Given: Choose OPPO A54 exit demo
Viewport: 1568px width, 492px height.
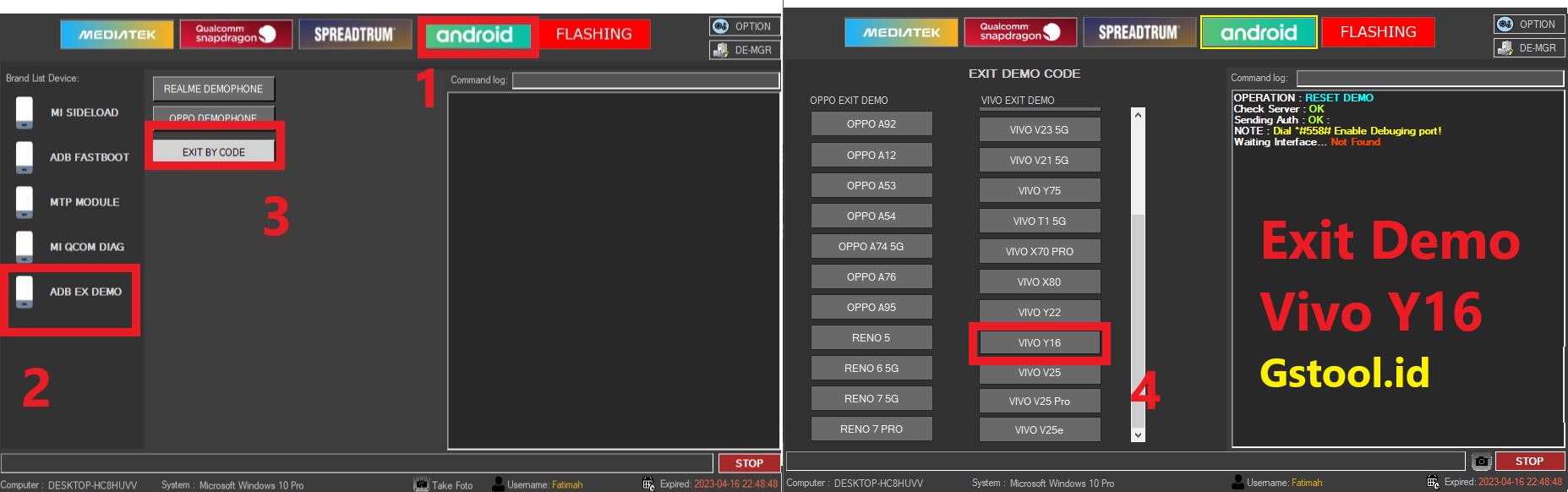Looking at the screenshot, I should pos(871,216).
